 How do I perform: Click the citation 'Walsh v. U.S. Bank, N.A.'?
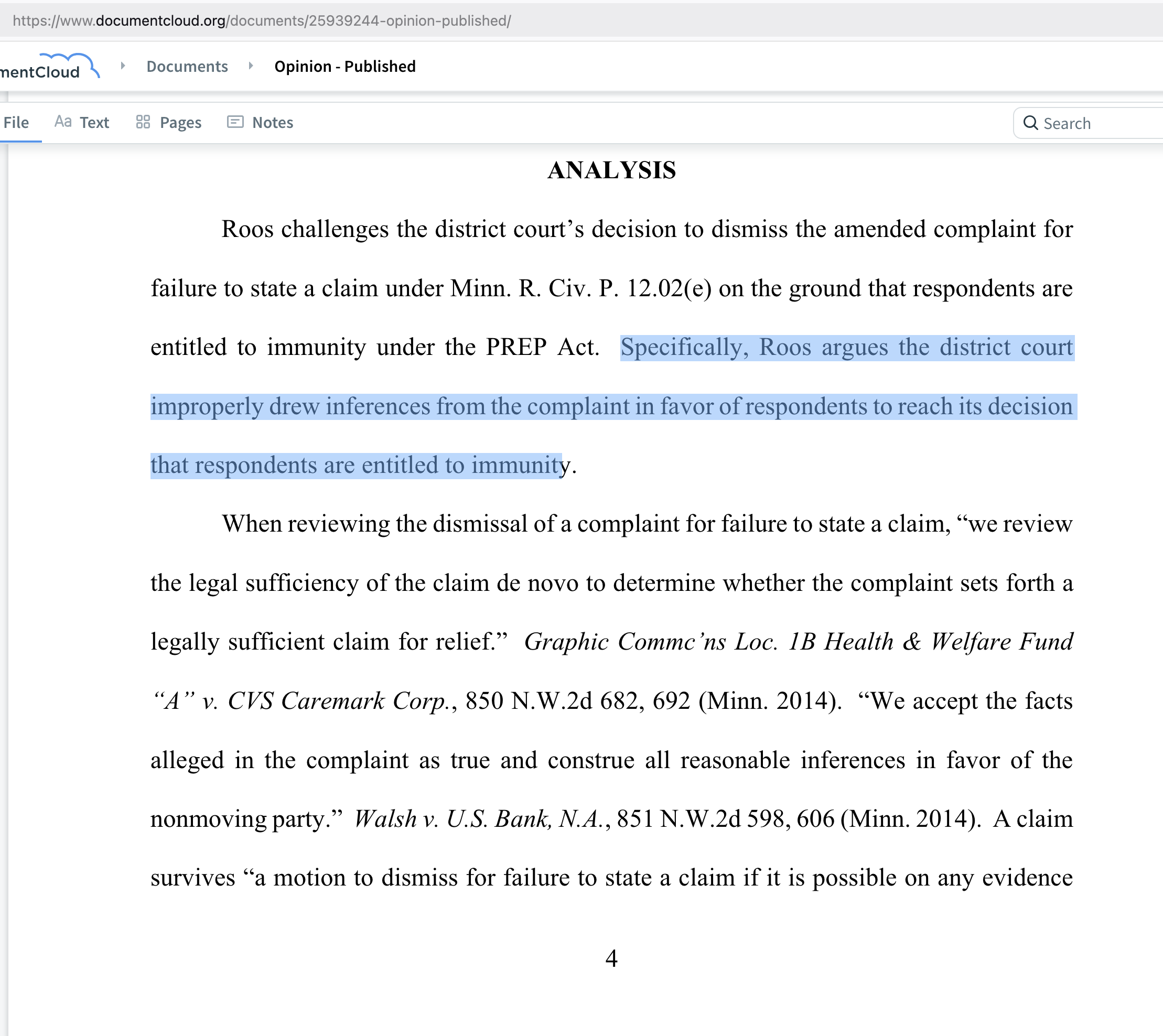(479, 819)
